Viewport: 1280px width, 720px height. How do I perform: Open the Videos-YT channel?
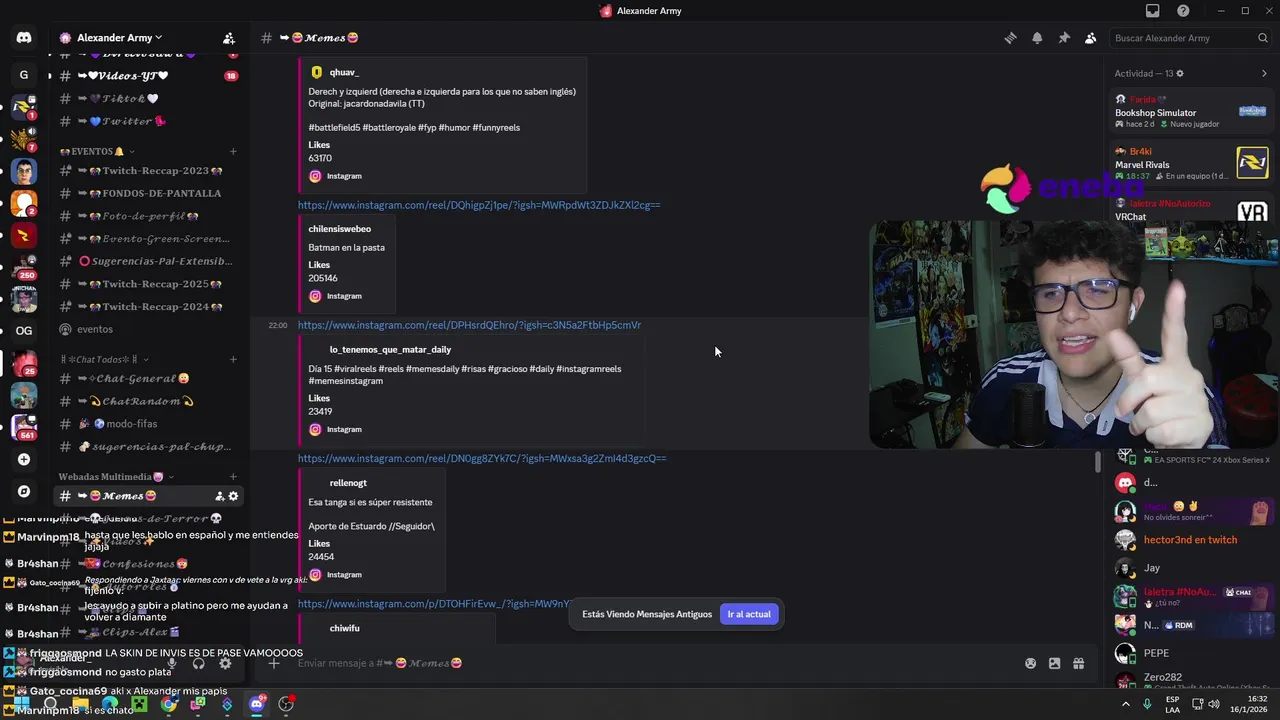pyautogui.click(x=148, y=76)
